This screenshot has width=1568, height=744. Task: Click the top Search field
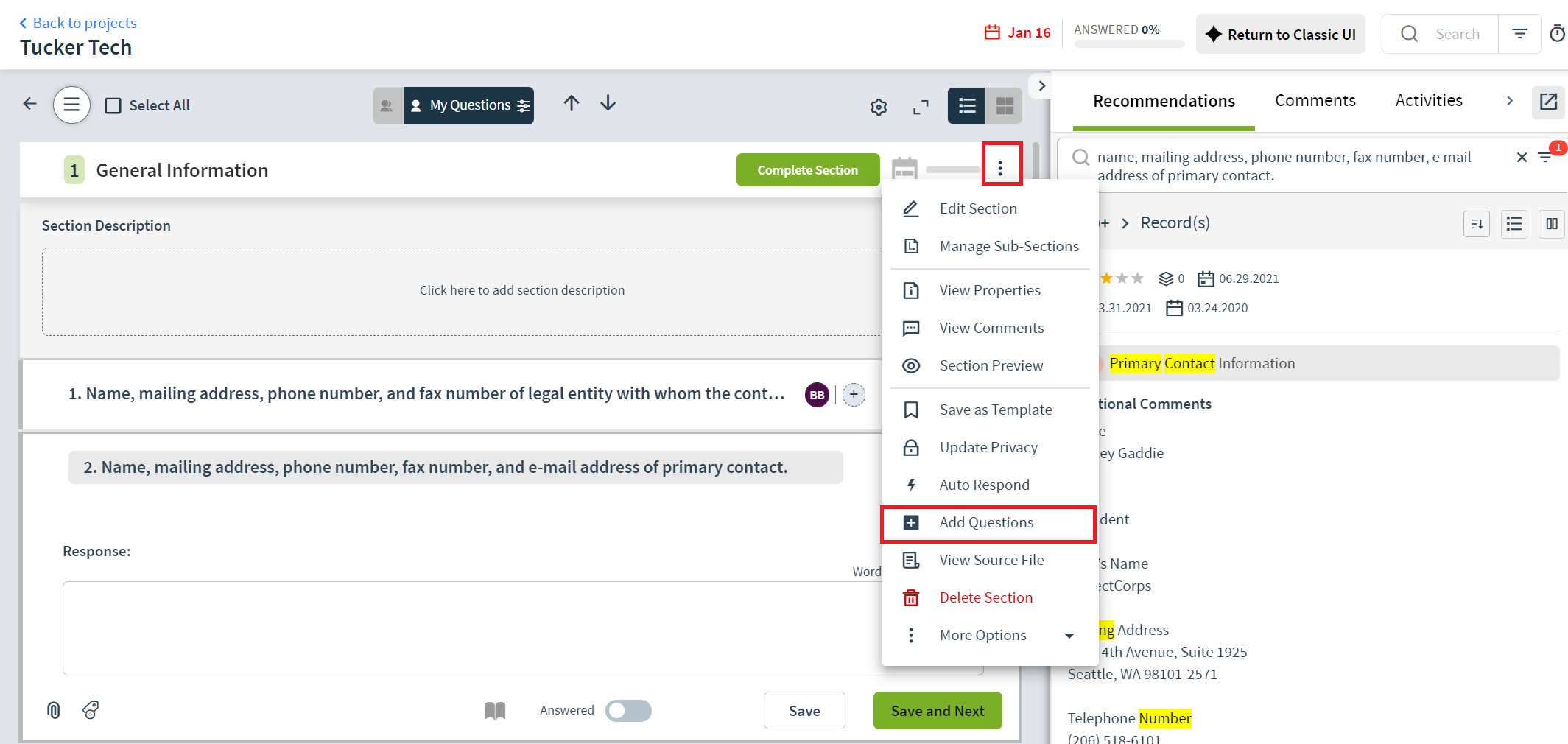[x=1440, y=34]
